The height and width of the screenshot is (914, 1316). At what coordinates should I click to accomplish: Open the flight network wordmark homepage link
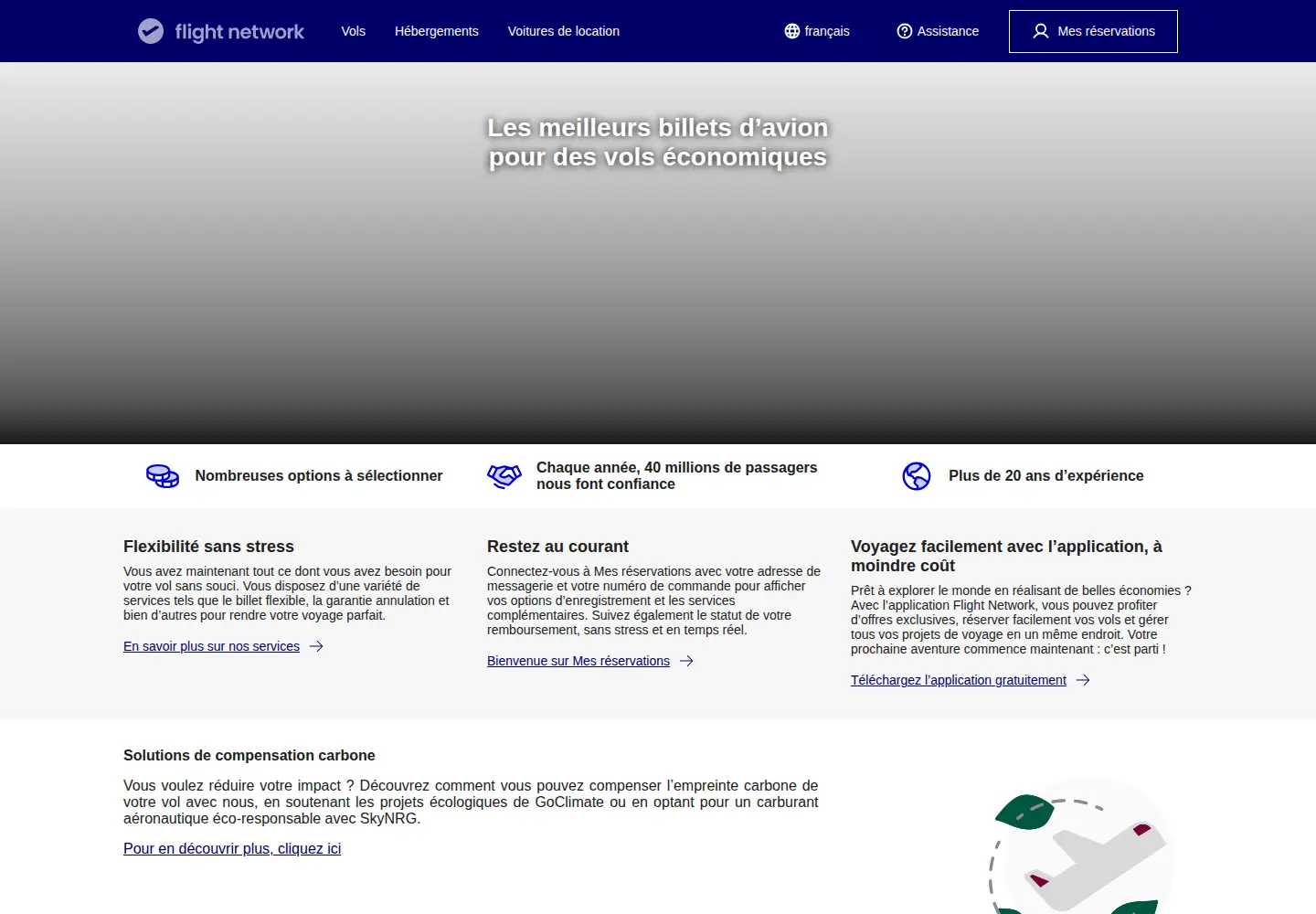pyautogui.click(x=239, y=32)
